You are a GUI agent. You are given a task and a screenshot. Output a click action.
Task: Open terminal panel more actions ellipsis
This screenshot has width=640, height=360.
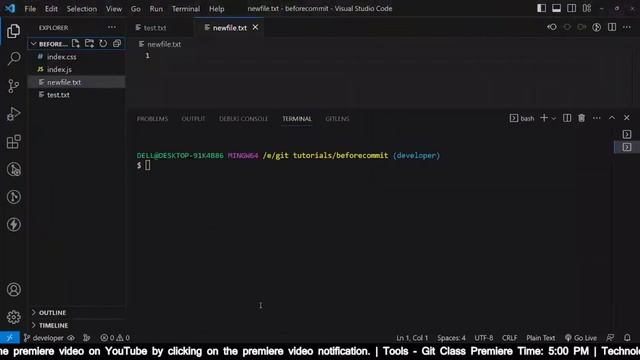[x=597, y=118]
